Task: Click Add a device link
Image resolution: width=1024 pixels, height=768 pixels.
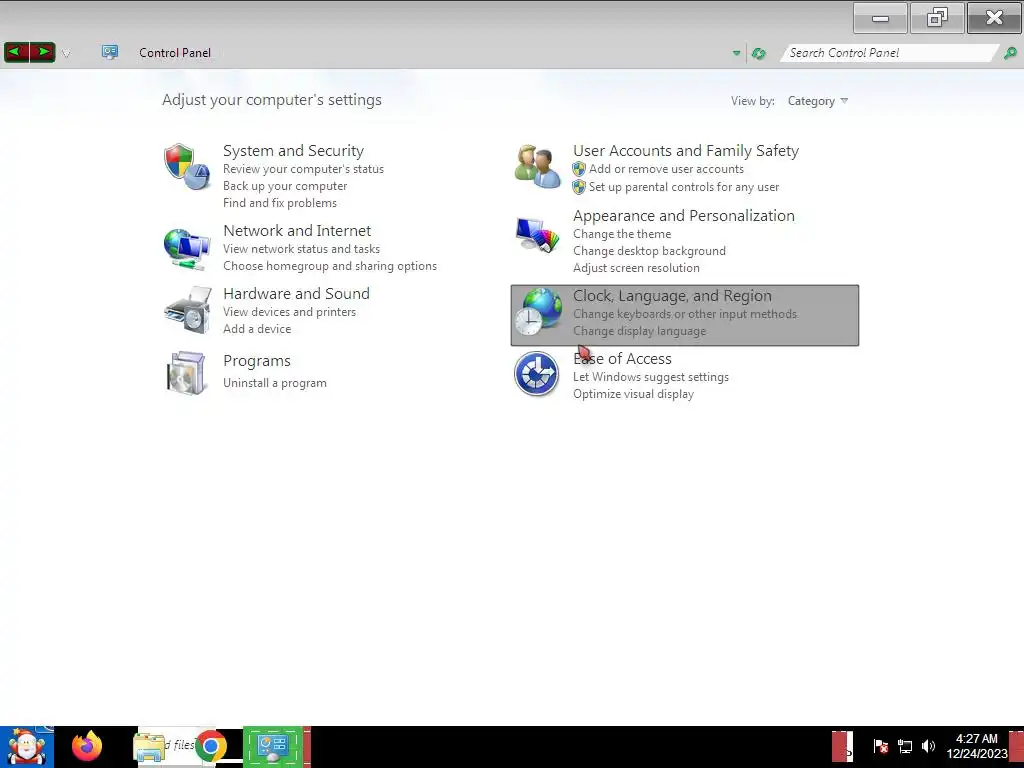Action: coord(257,329)
